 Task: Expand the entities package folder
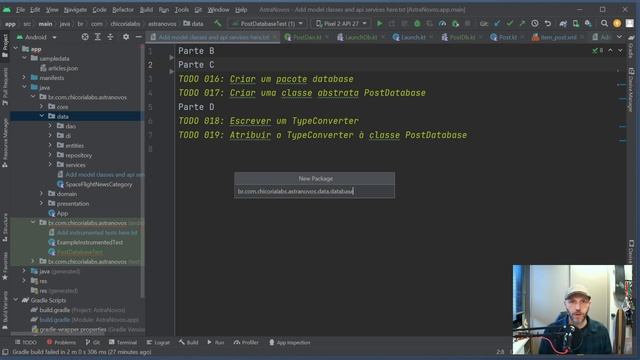click(x=51, y=145)
